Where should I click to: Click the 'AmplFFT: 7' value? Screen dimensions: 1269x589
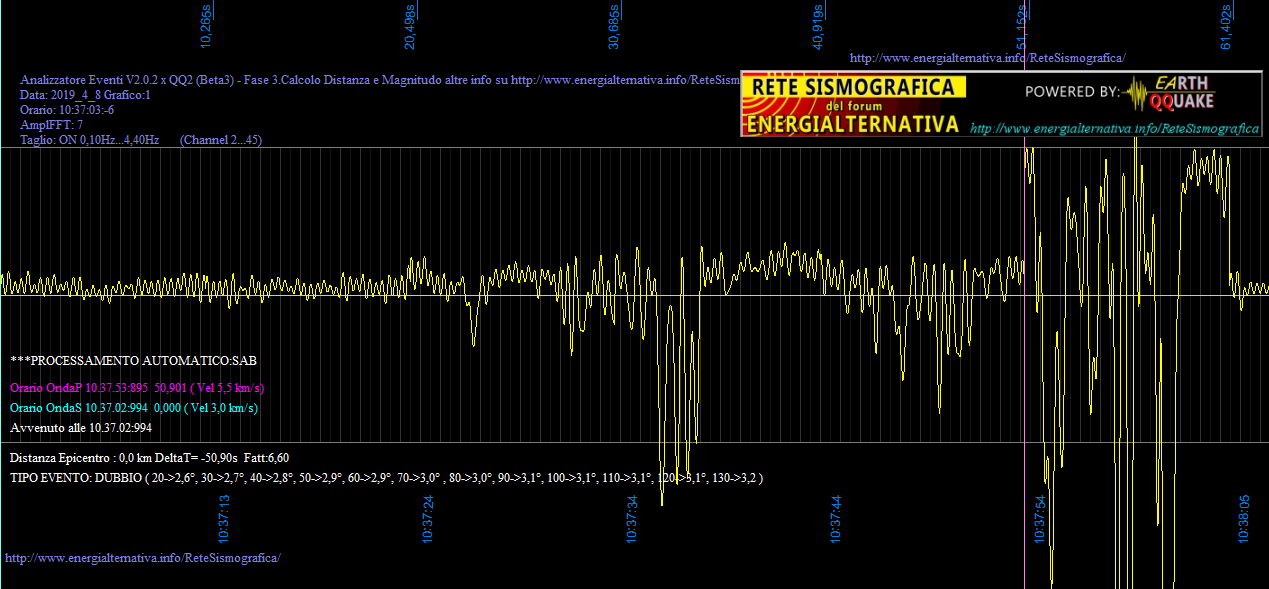point(52,125)
